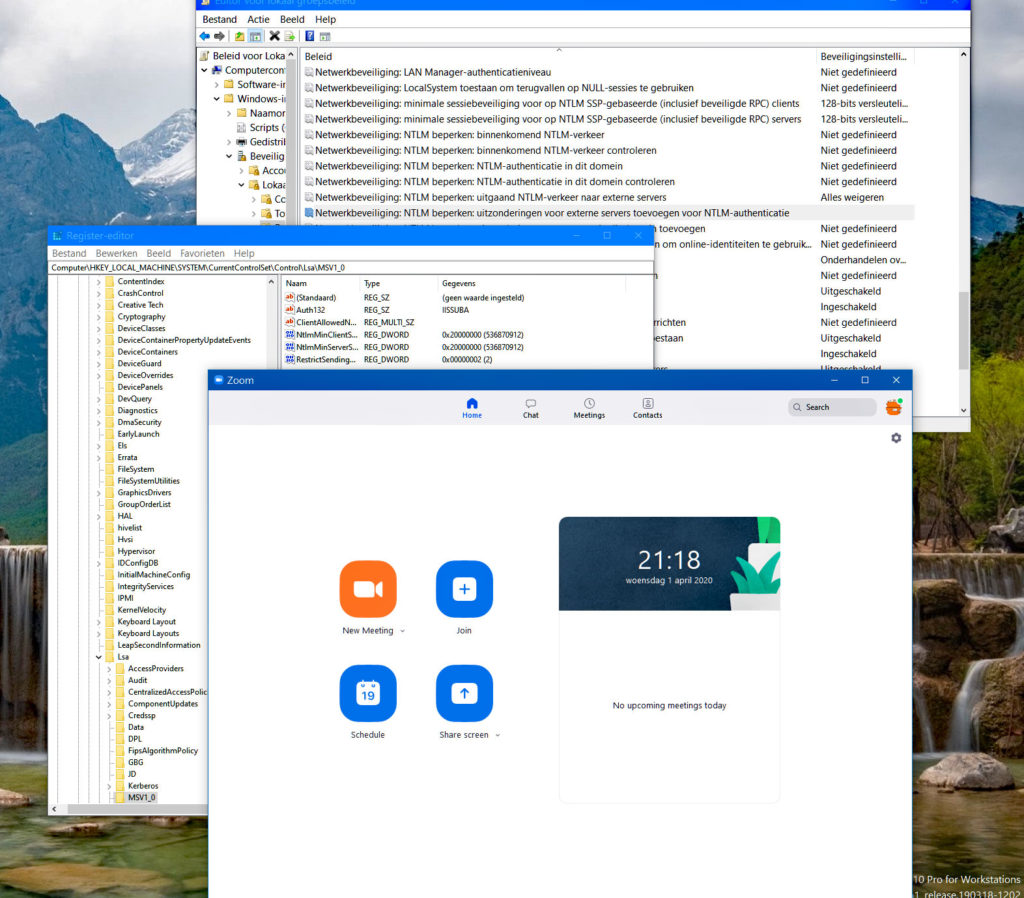
Task: Click LAN Manager-authenticatieniveau policy icon
Action: pyautogui.click(x=309, y=72)
